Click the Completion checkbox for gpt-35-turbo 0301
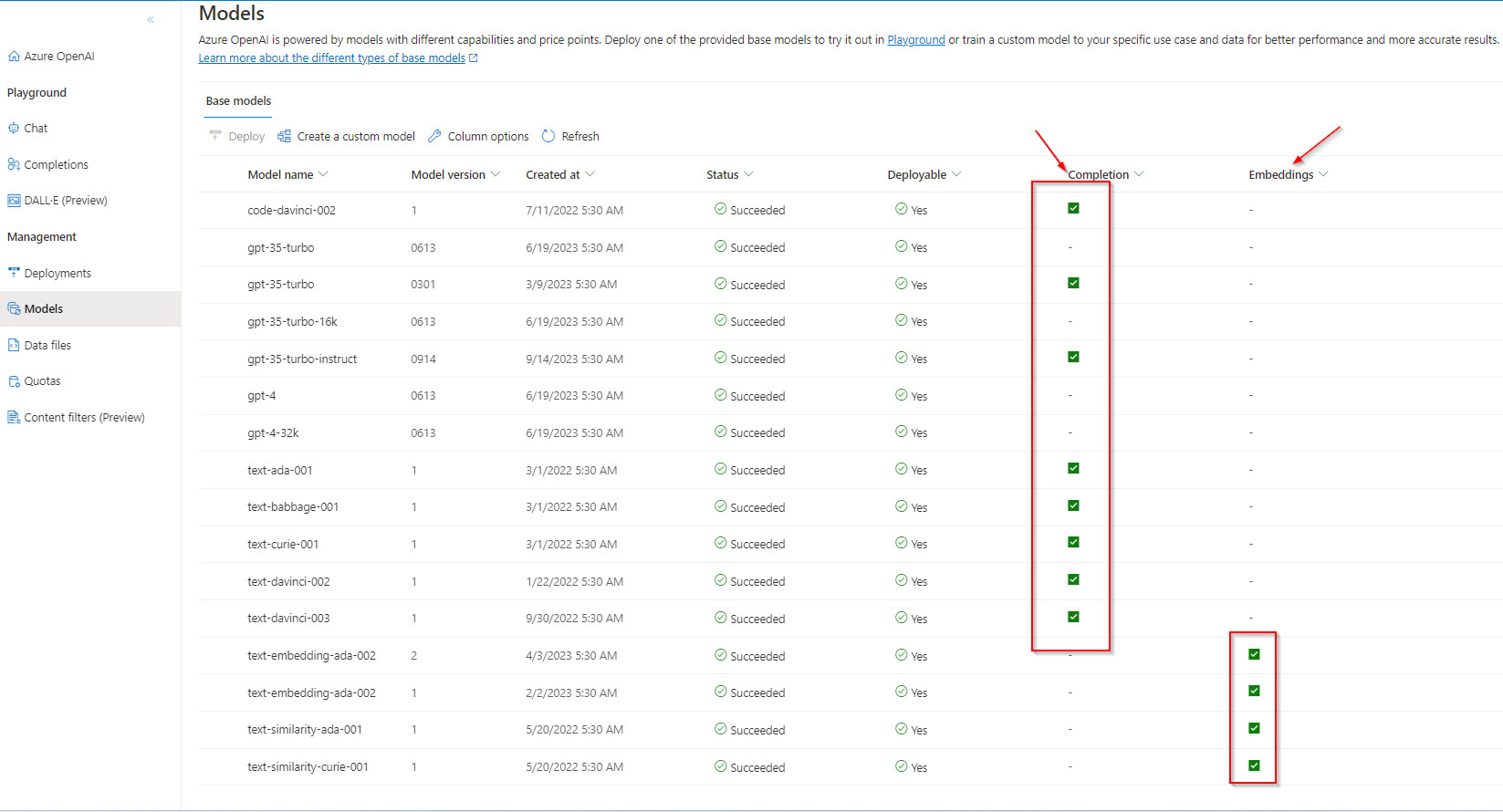Screen dimensions: 1503x812 pyautogui.click(x=1073, y=283)
